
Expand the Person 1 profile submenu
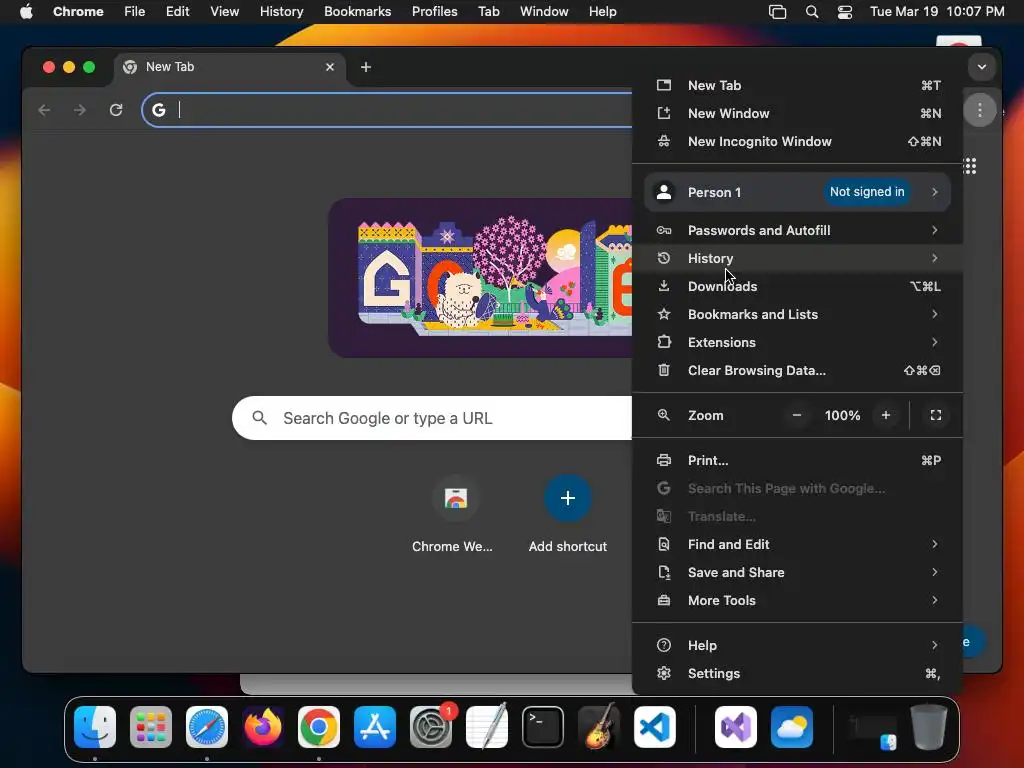pyautogui.click(x=797, y=192)
